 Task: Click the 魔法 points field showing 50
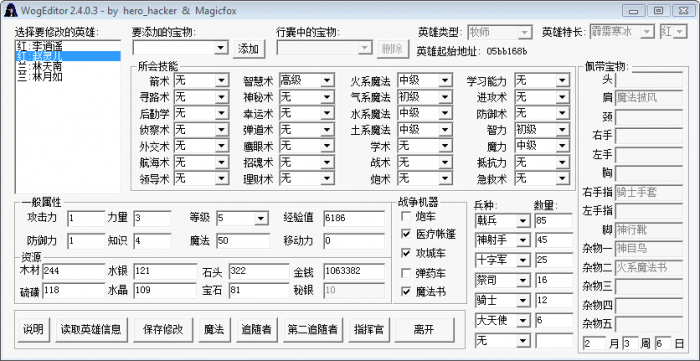tap(243, 241)
